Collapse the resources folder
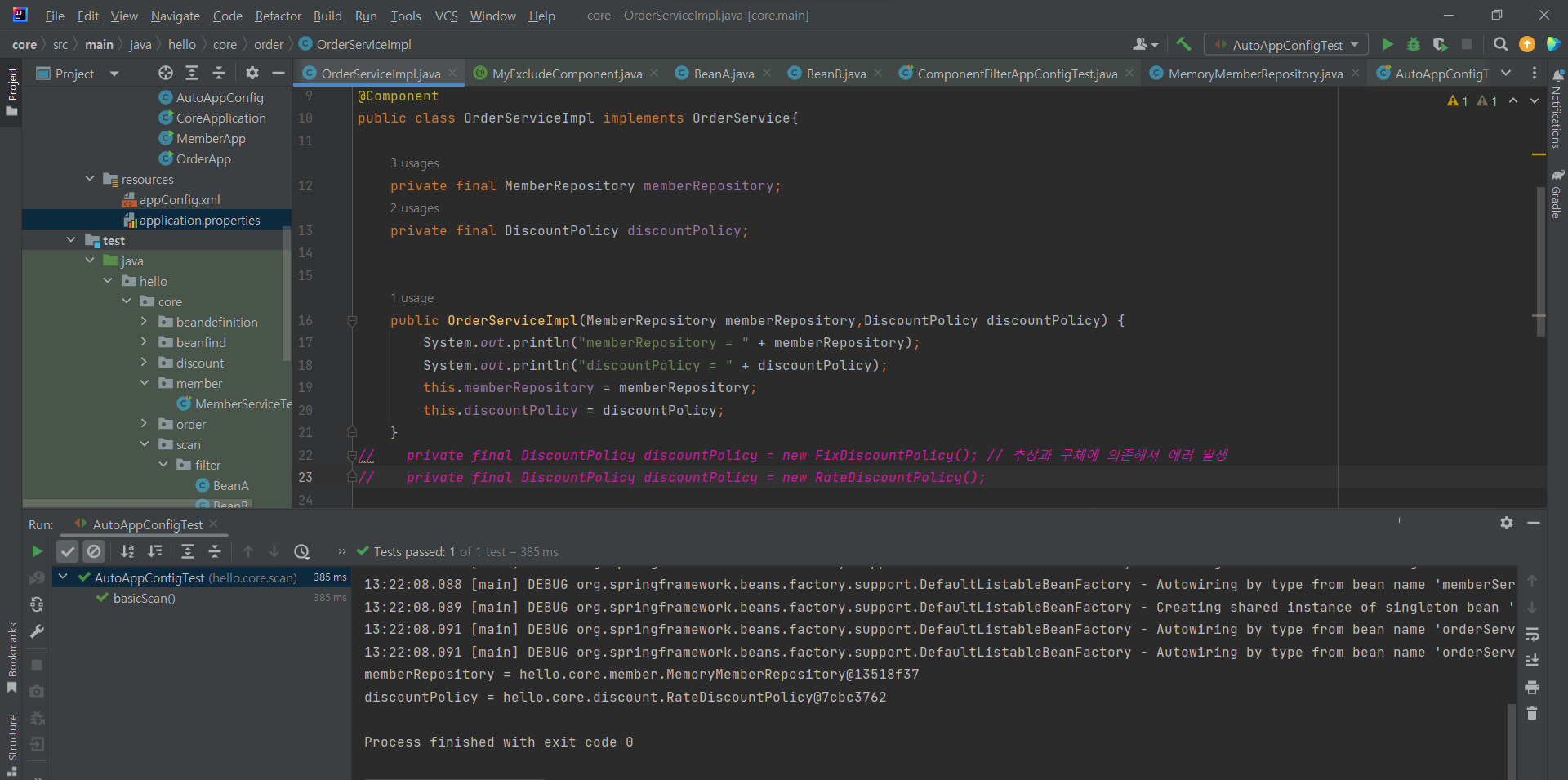Screen dimensions: 1568x780 (x=90, y=179)
